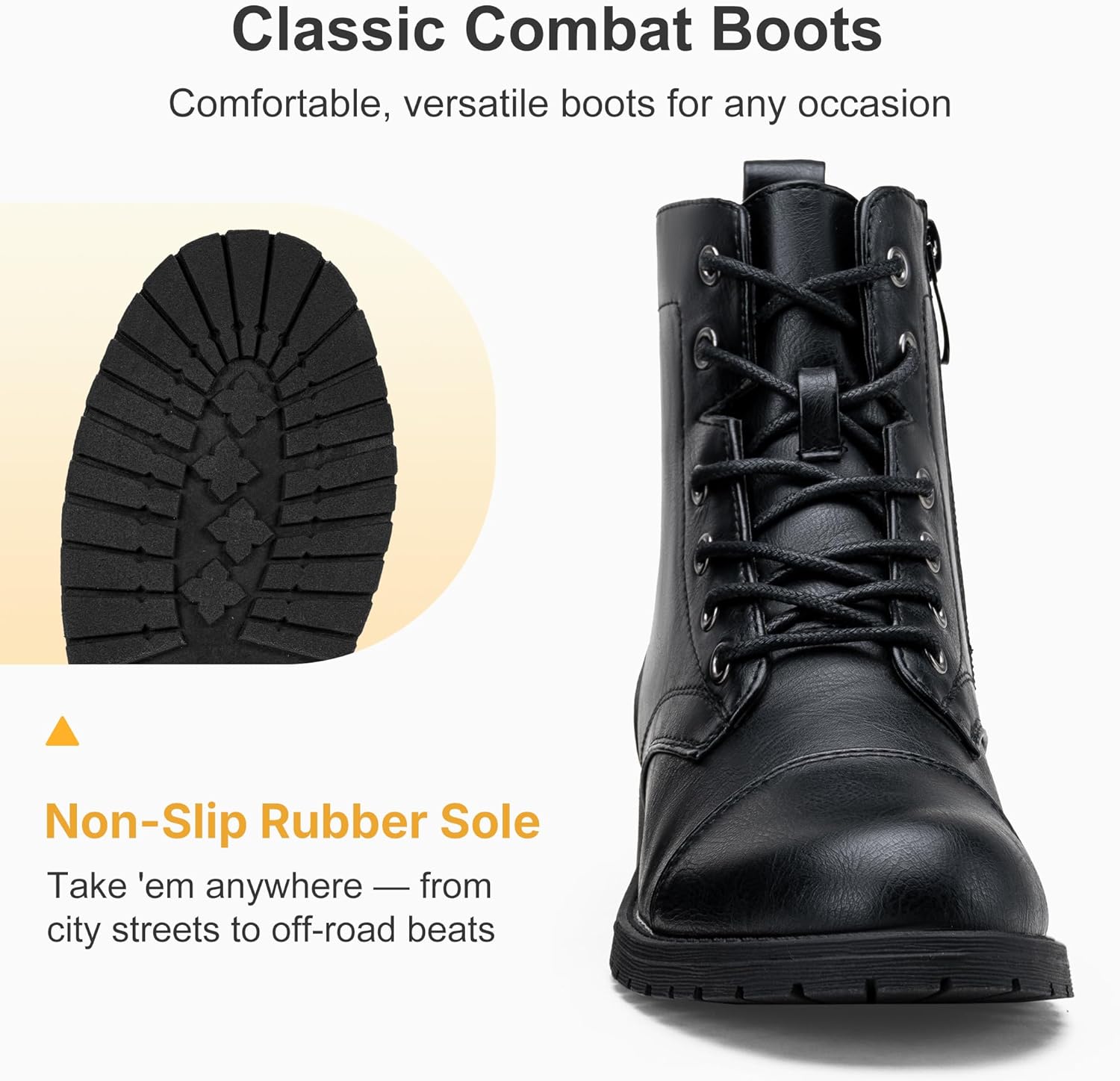Viewport: 1120px width, 1081px height.
Task: Click the "Take 'em anywhere" text line
Action: (x=270, y=886)
